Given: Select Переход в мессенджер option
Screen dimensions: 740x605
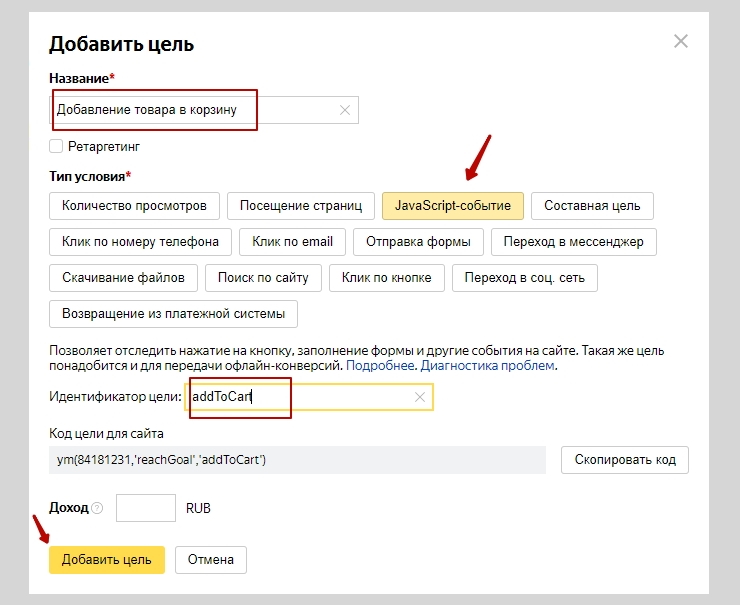Looking at the screenshot, I should pos(573,242).
